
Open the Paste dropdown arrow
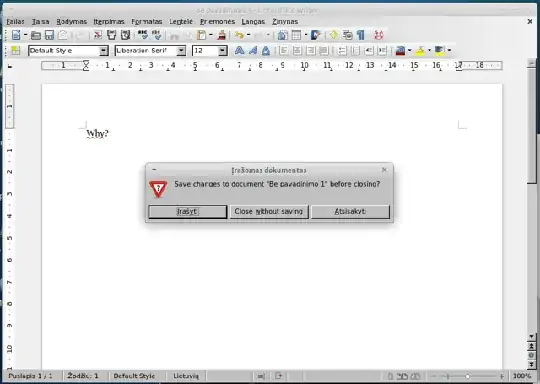[211, 35]
